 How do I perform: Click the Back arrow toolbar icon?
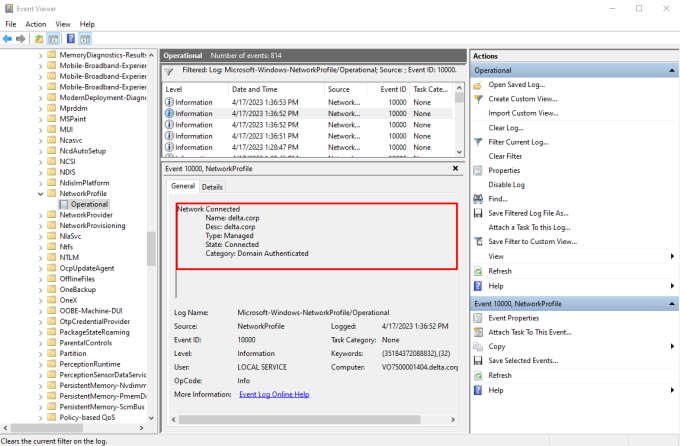tap(8, 38)
